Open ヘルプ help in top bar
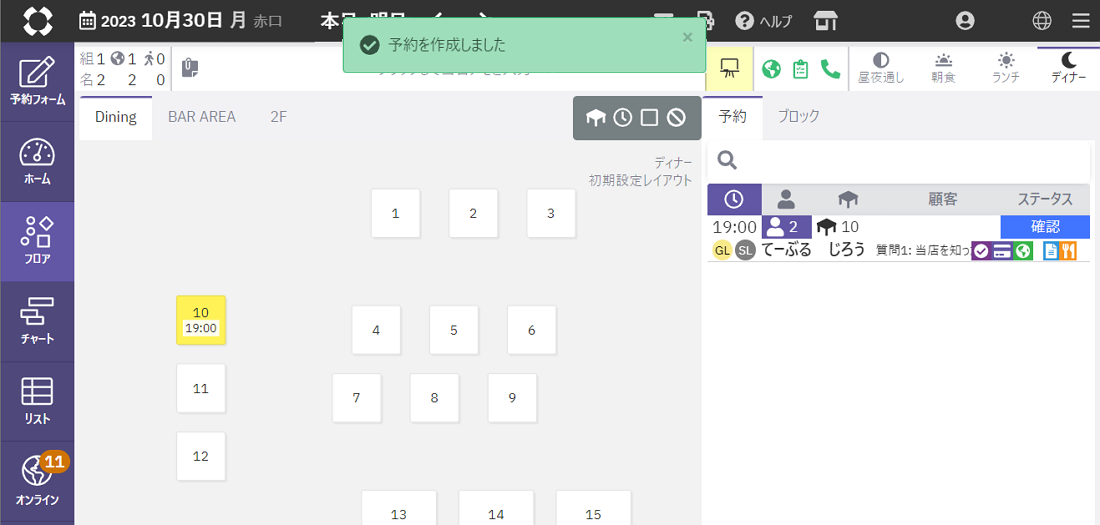 pos(763,21)
